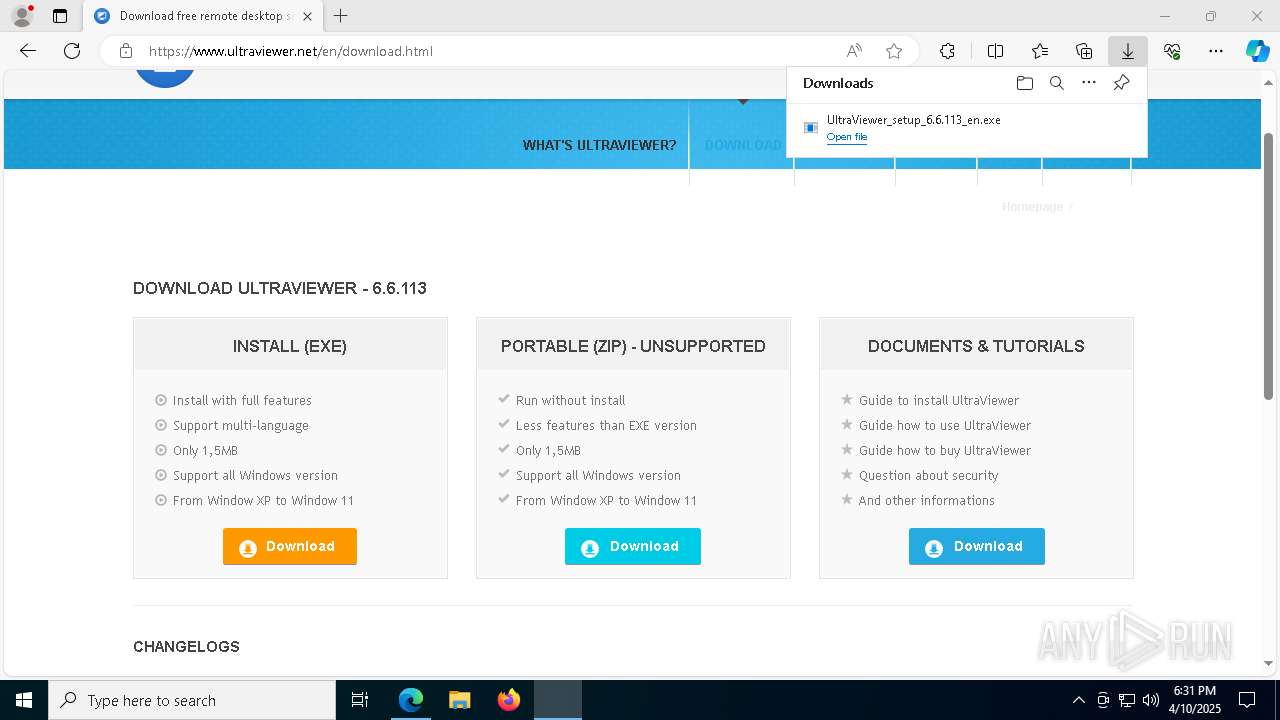Open the notification center icon

coord(1247,700)
